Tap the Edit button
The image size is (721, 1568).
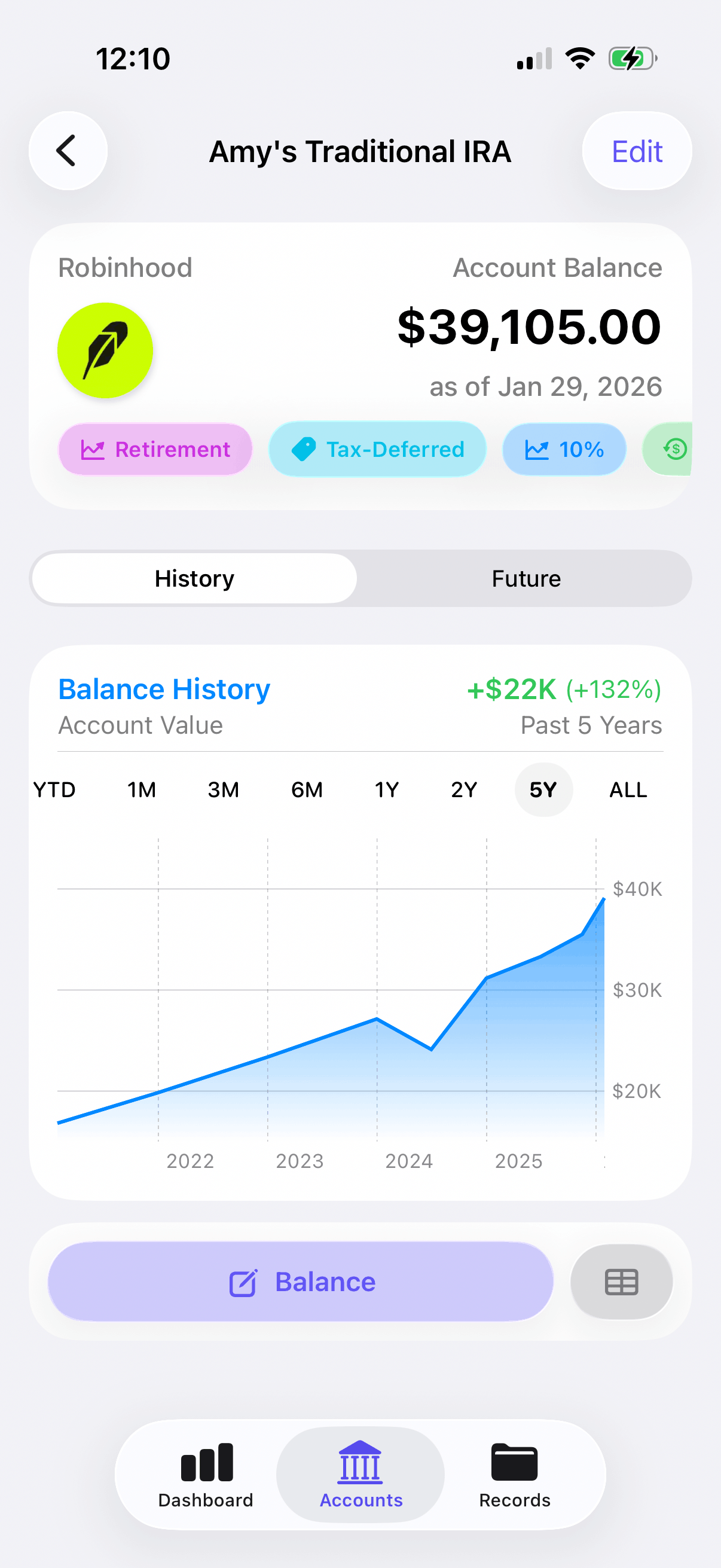click(637, 151)
